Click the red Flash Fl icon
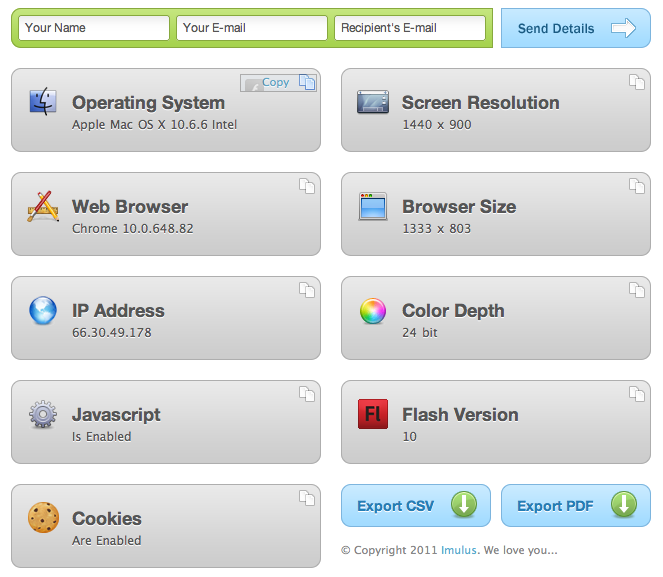 tap(373, 414)
